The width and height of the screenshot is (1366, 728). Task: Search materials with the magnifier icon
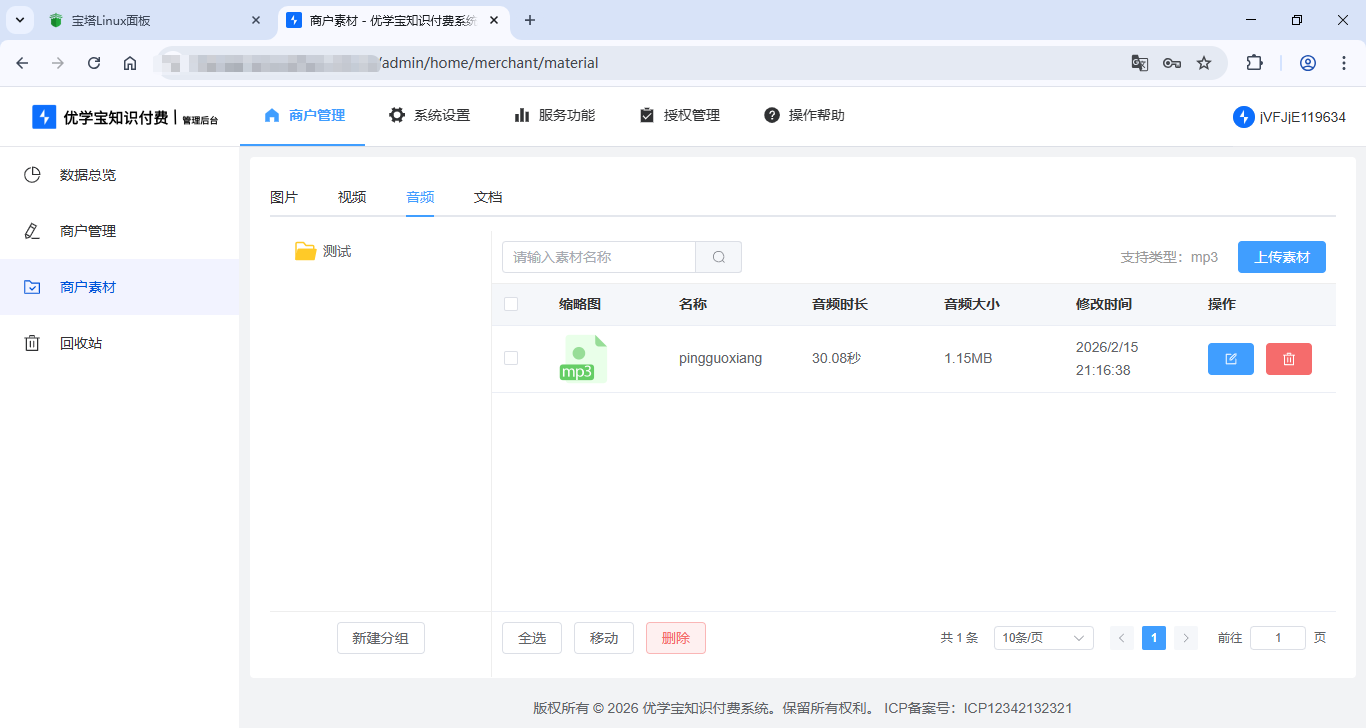pos(718,257)
